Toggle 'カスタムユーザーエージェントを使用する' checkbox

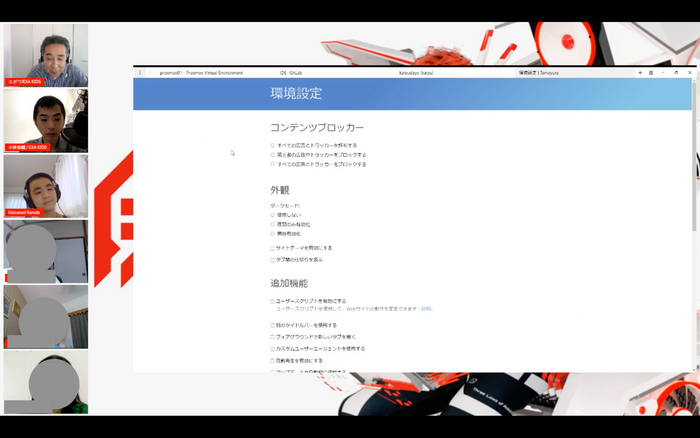tap(272, 348)
